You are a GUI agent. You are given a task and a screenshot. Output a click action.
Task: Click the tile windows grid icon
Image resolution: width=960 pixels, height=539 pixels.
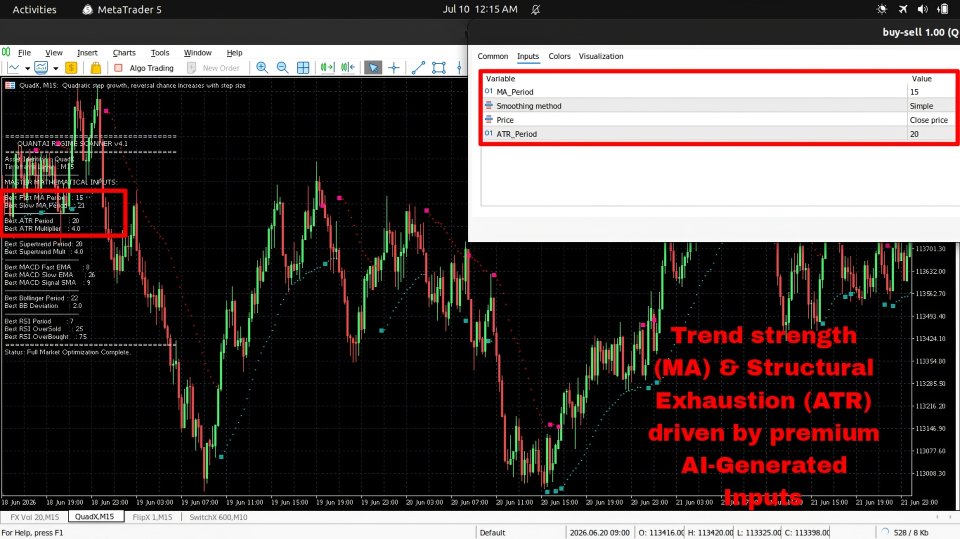click(303, 67)
